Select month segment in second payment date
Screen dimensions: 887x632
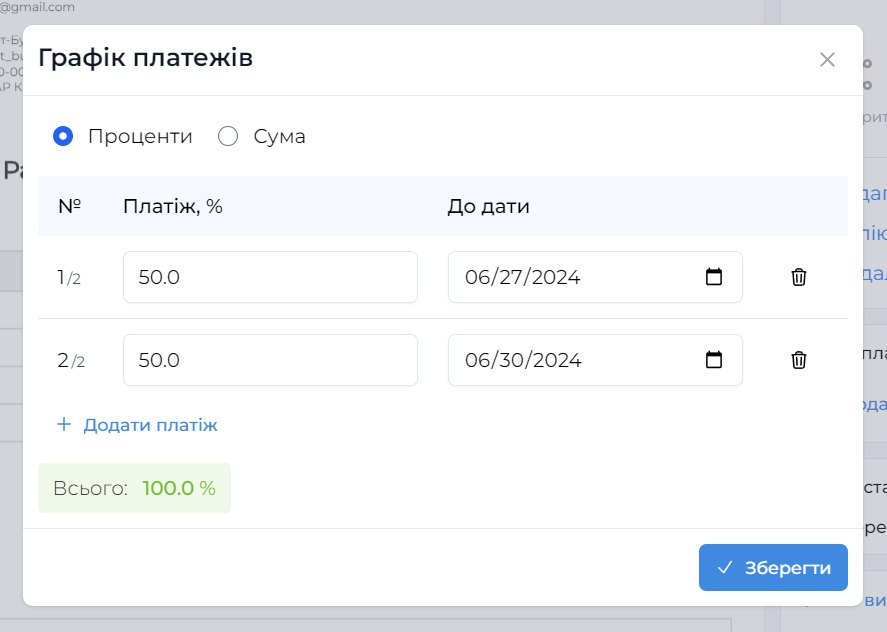coord(475,360)
